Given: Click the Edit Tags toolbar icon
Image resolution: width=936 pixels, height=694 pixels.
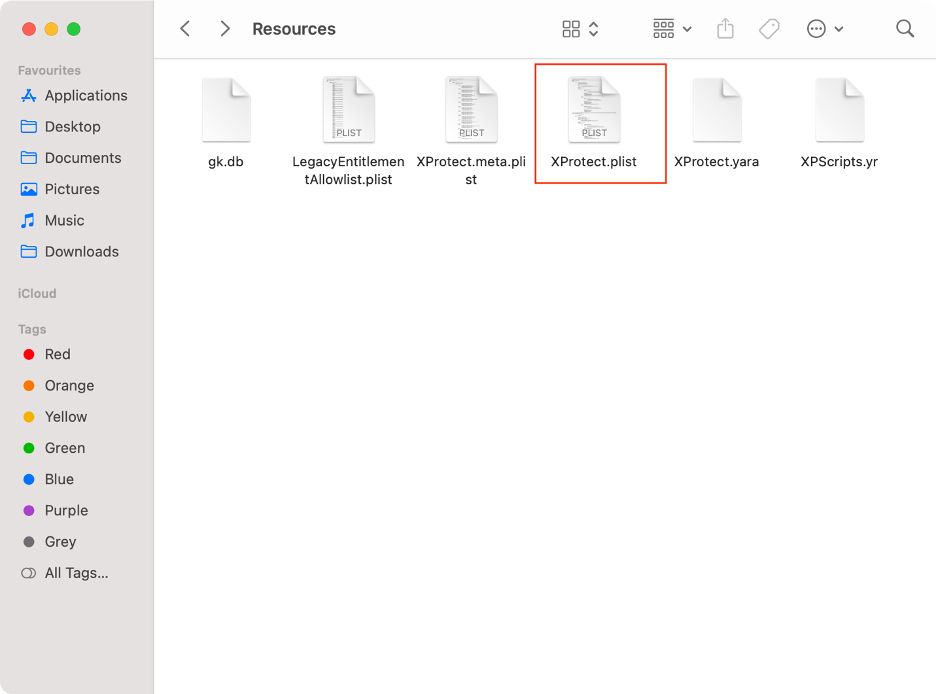Looking at the screenshot, I should click(769, 29).
